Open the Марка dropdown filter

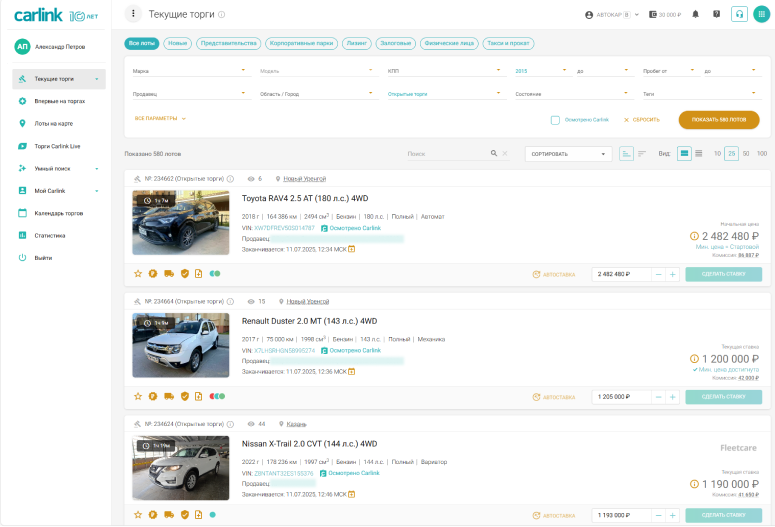[189, 71]
